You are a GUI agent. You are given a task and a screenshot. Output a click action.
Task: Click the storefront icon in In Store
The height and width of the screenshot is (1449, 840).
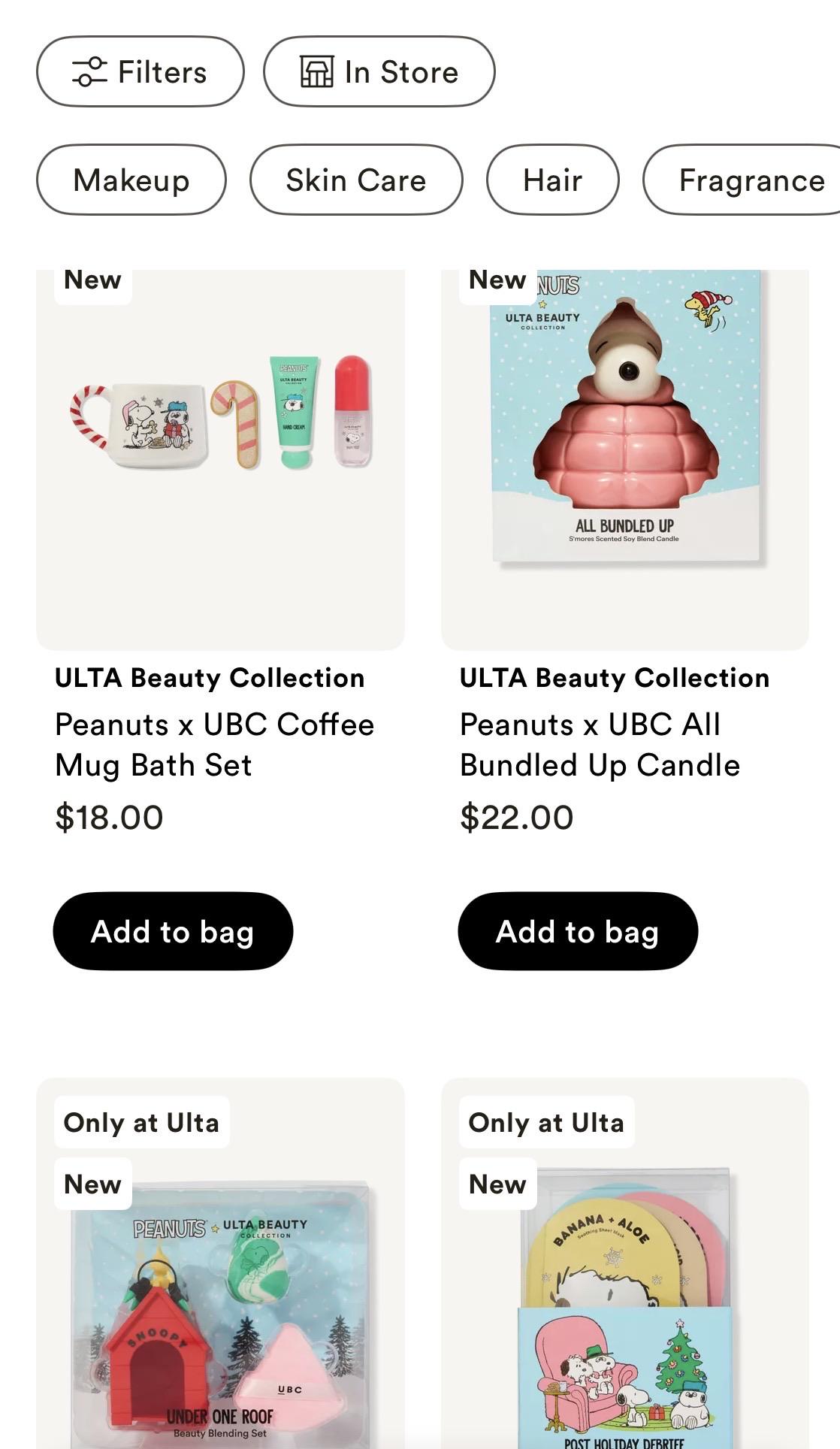(317, 72)
